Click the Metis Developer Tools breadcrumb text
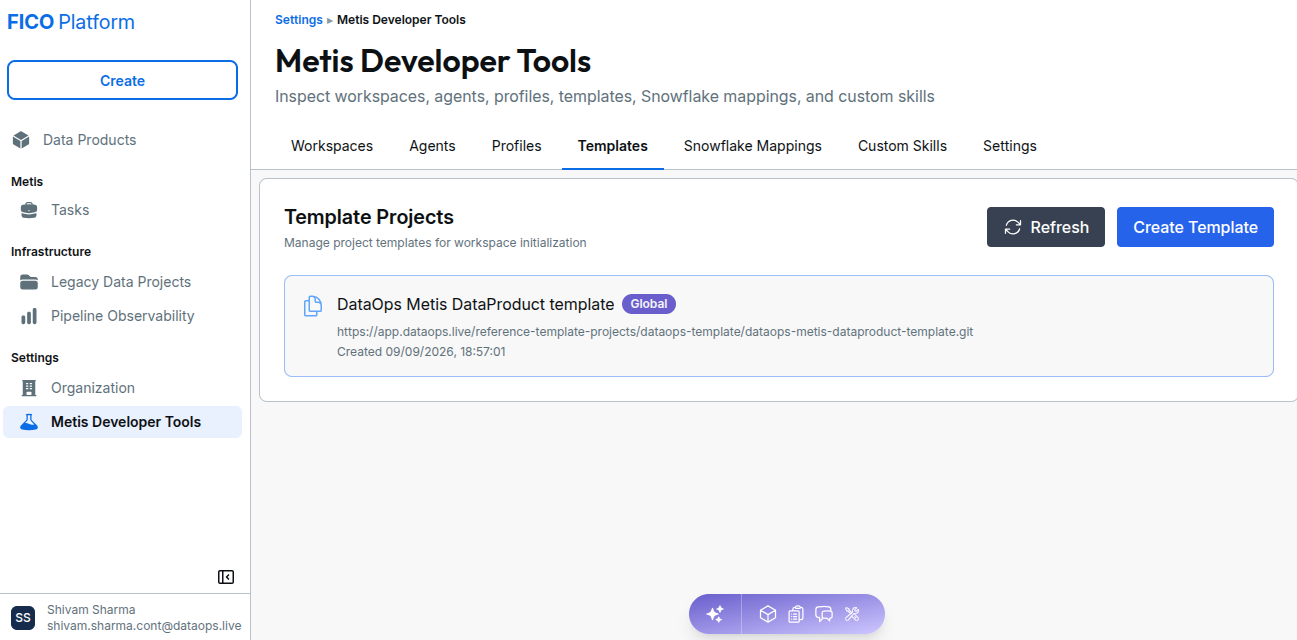The width and height of the screenshot is (1297, 640). tap(401, 20)
